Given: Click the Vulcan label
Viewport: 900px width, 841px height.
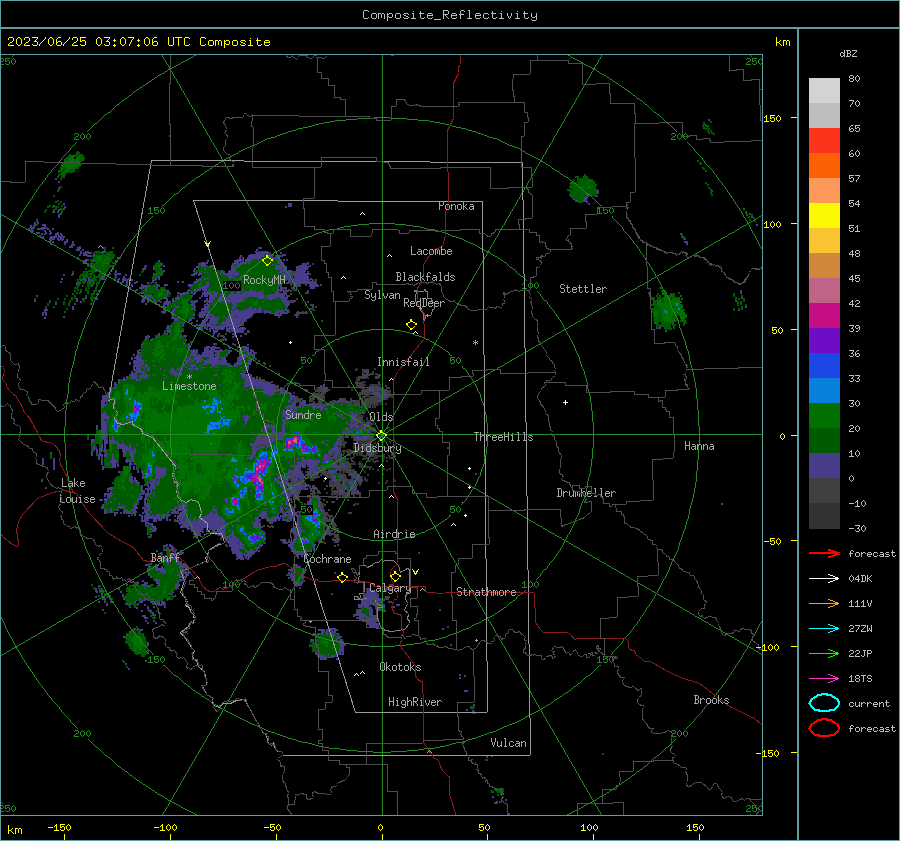Looking at the screenshot, I should click(508, 743).
